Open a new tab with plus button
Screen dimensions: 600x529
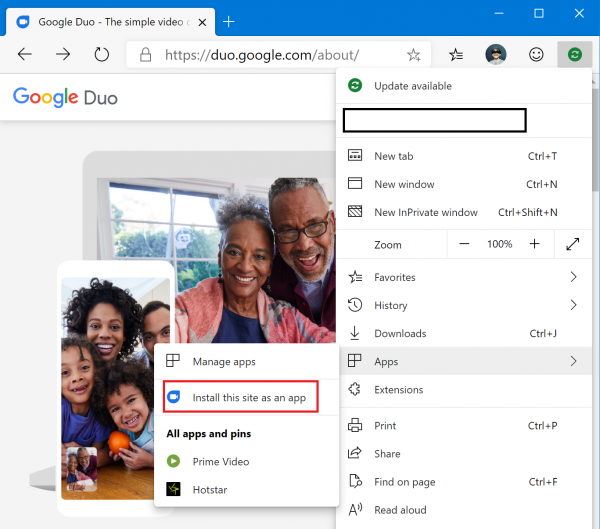point(228,21)
